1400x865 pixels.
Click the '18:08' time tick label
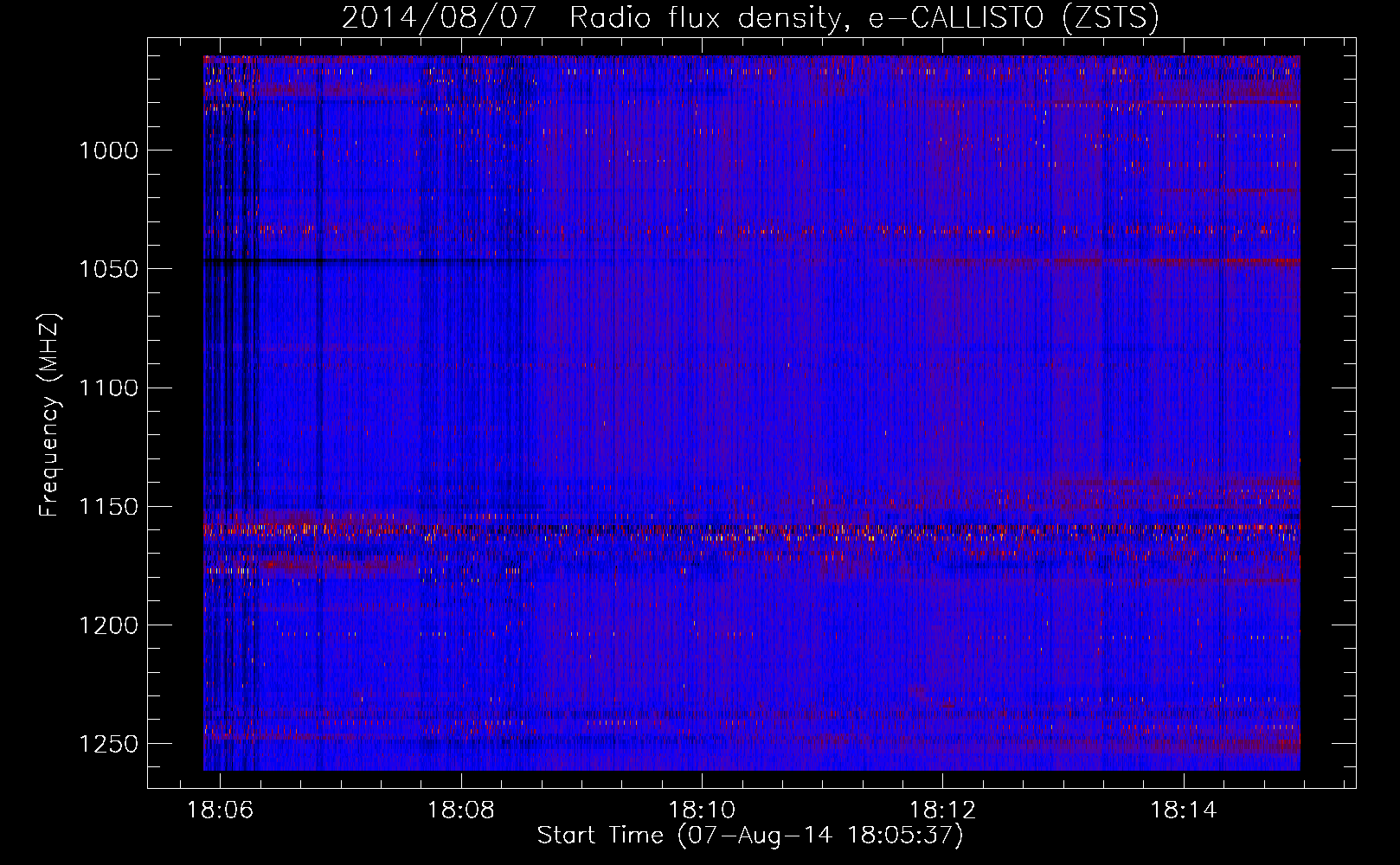point(461,810)
